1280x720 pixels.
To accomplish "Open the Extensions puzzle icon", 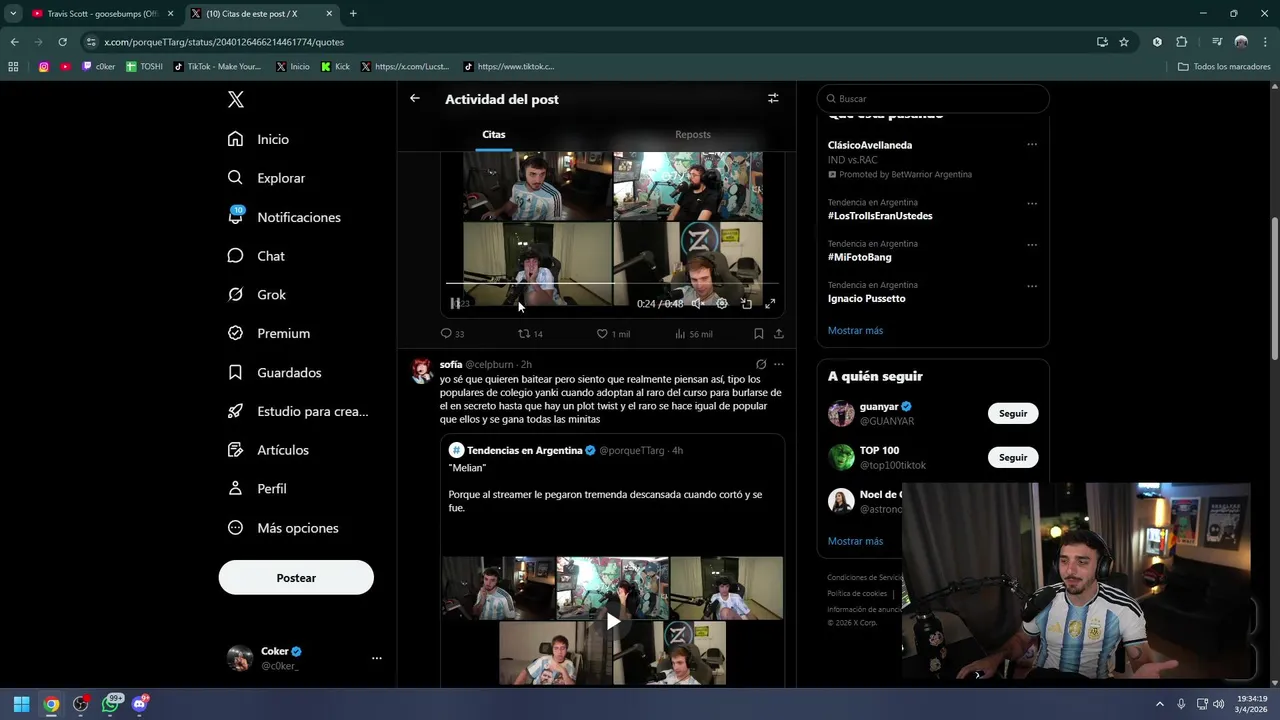I will [x=1182, y=42].
